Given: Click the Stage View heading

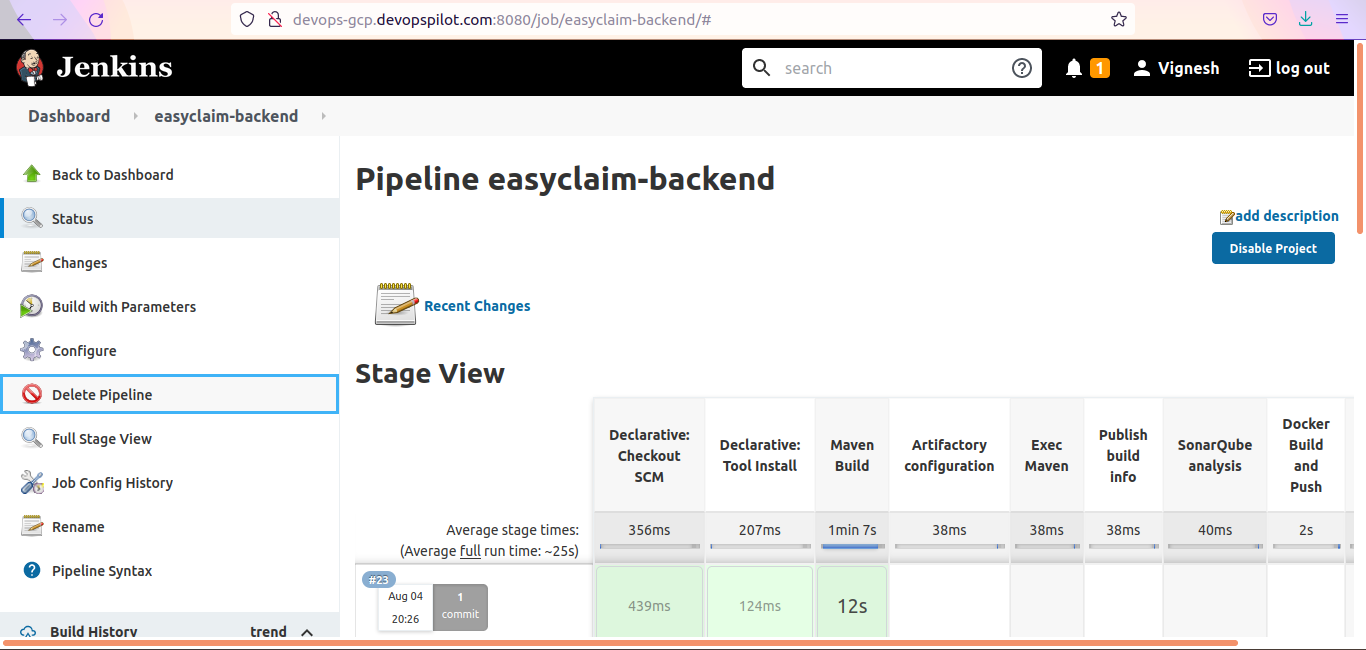Looking at the screenshot, I should (x=430, y=374).
